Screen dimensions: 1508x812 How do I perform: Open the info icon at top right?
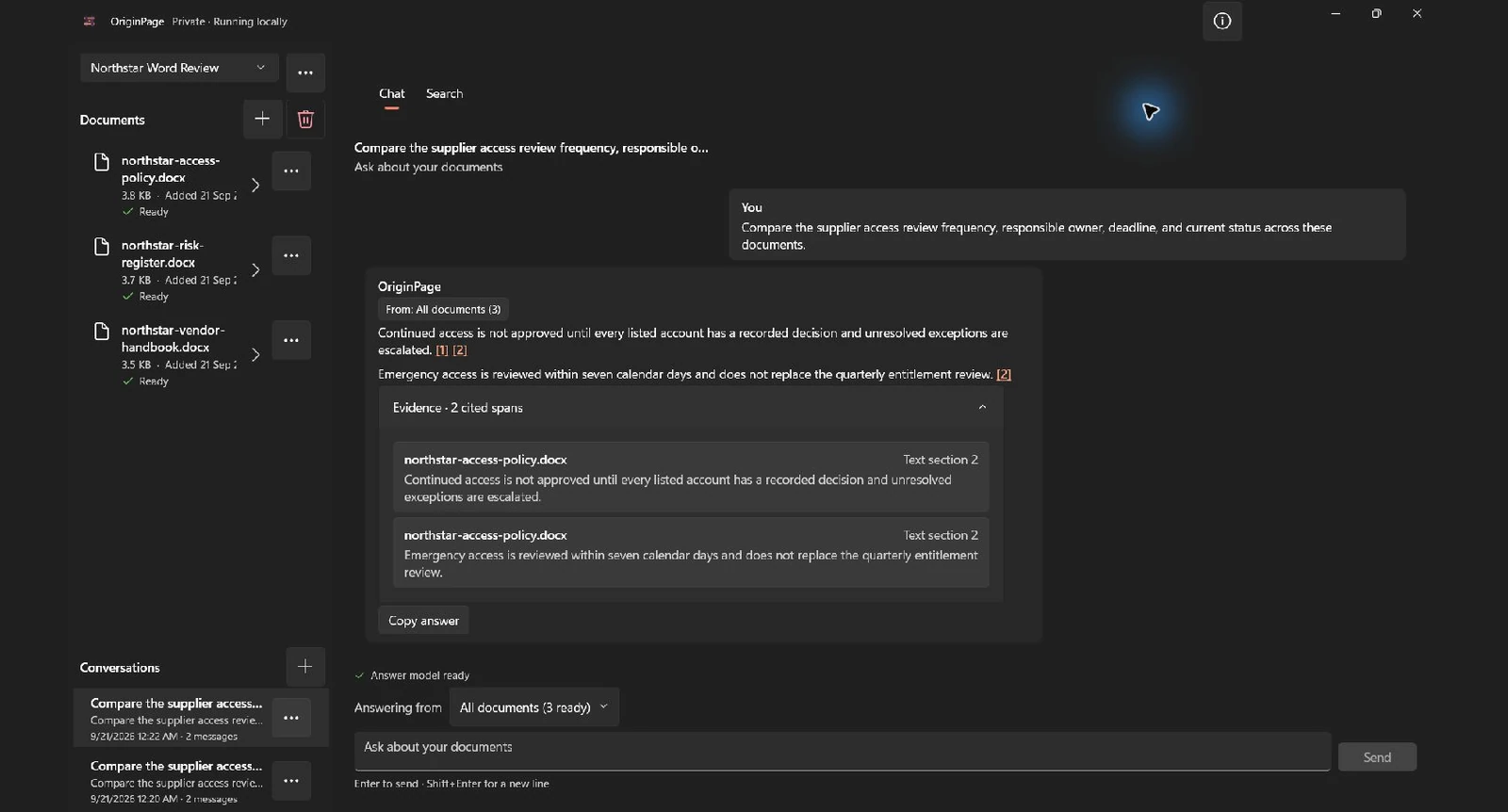click(1222, 22)
